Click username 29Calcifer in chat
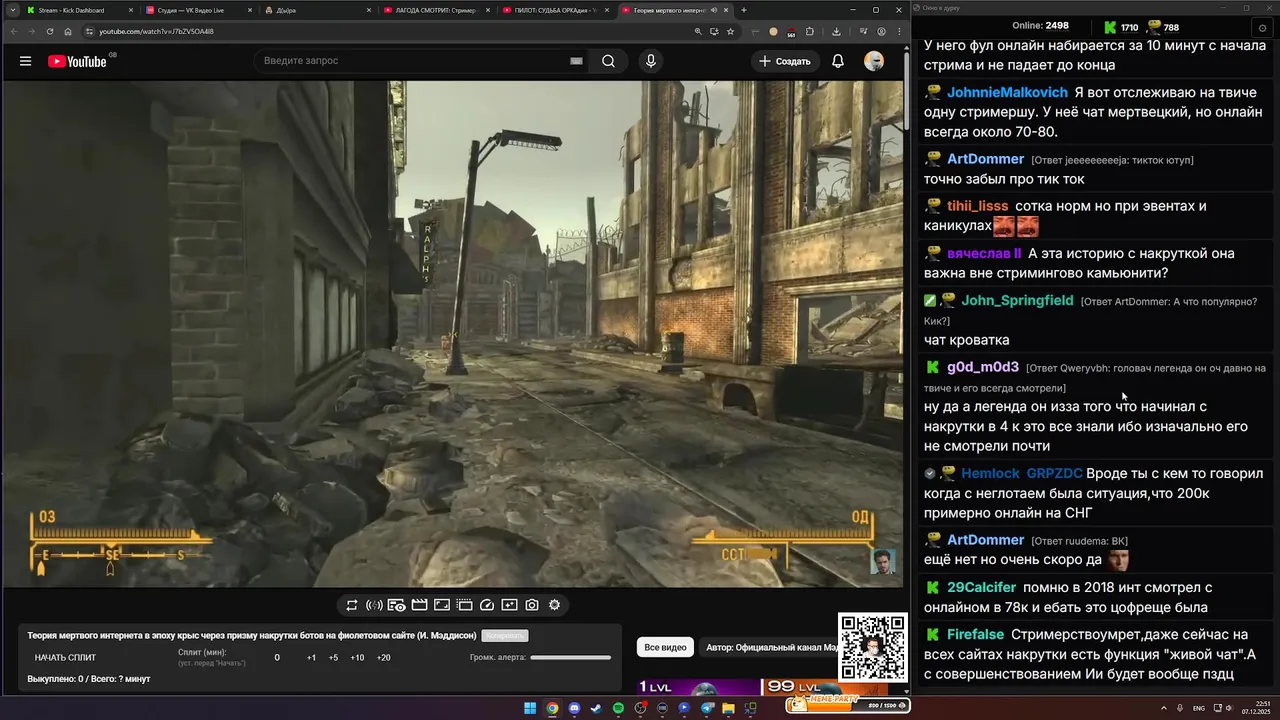This screenshot has height=720, width=1280. [x=982, y=587]
